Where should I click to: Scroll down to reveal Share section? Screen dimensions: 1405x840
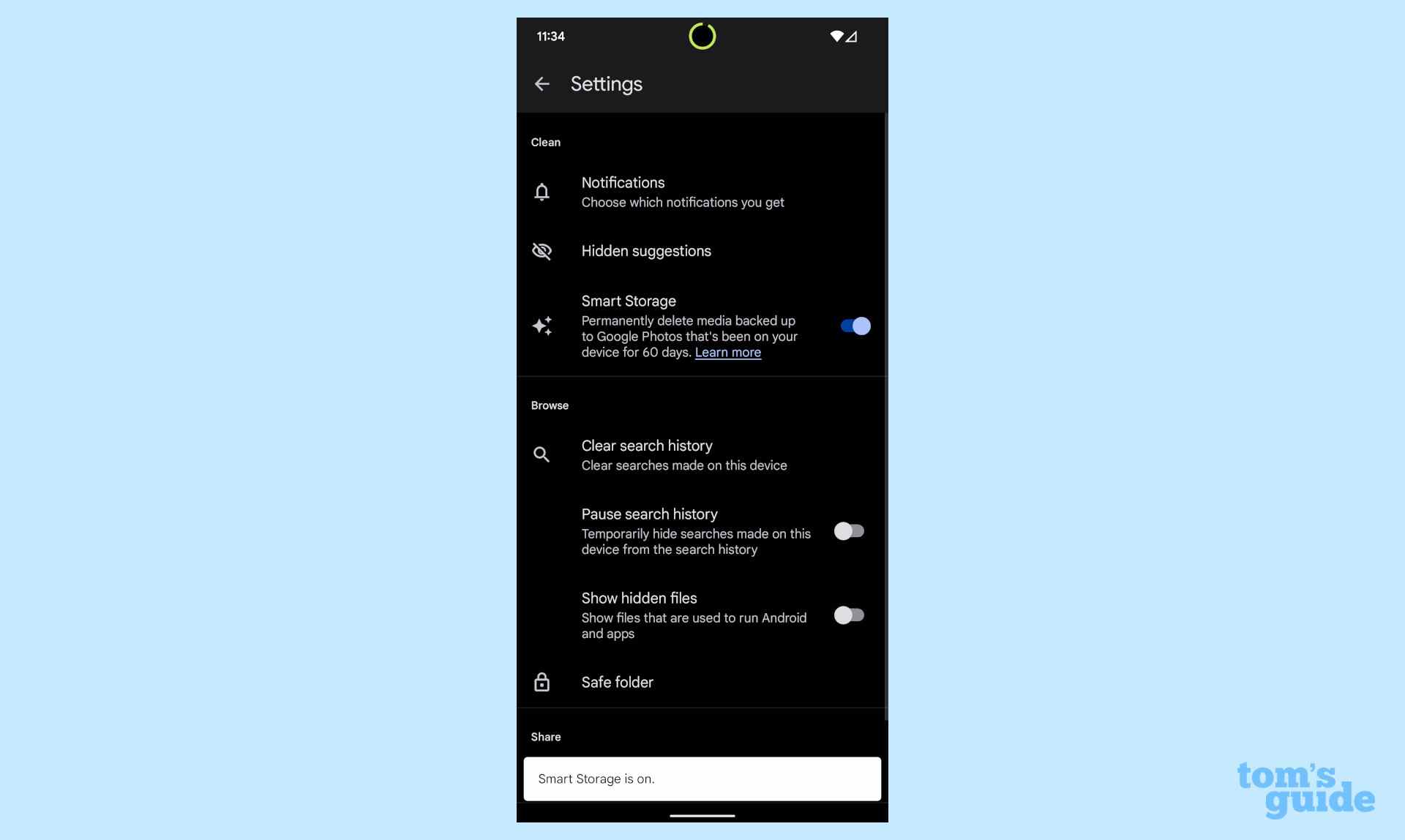coord(545,737)
